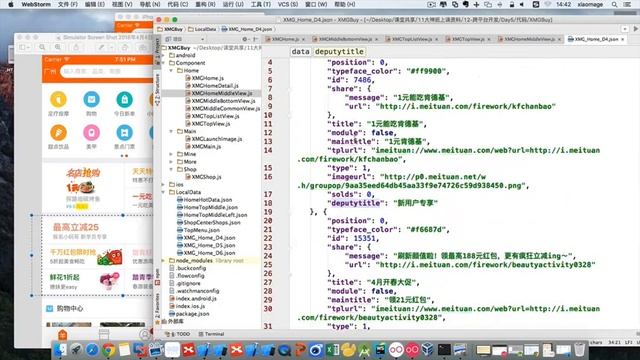Click the zoom out icon in Preview

42,48
